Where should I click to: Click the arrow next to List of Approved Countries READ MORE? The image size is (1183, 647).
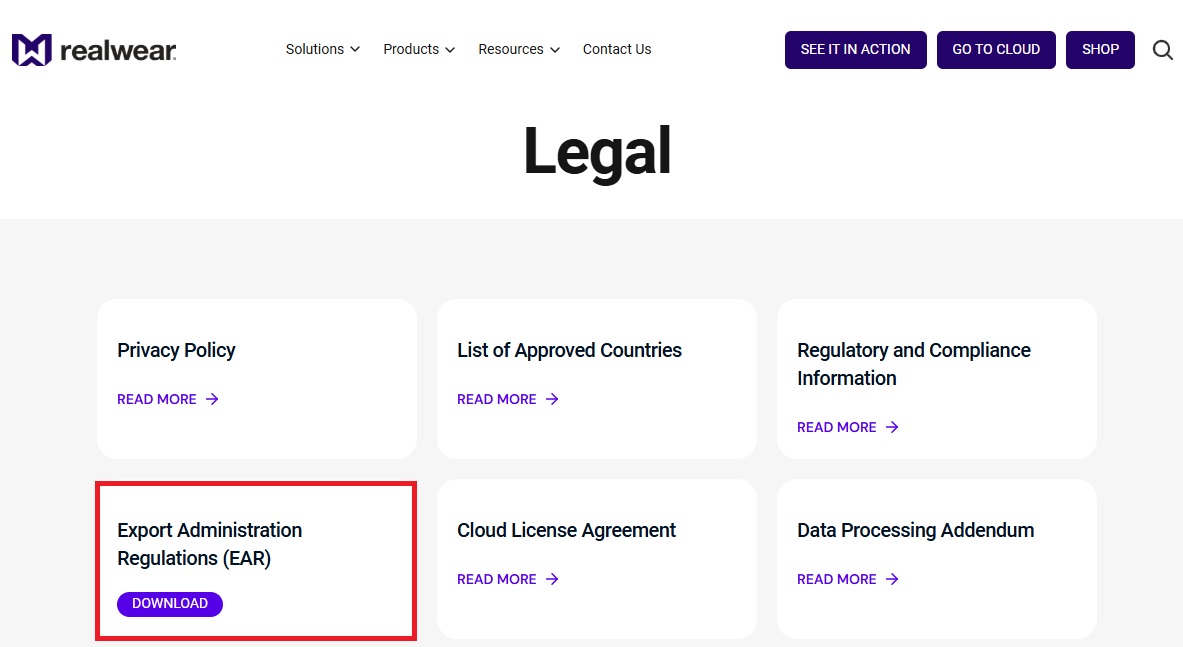click(x=551, y=399)
